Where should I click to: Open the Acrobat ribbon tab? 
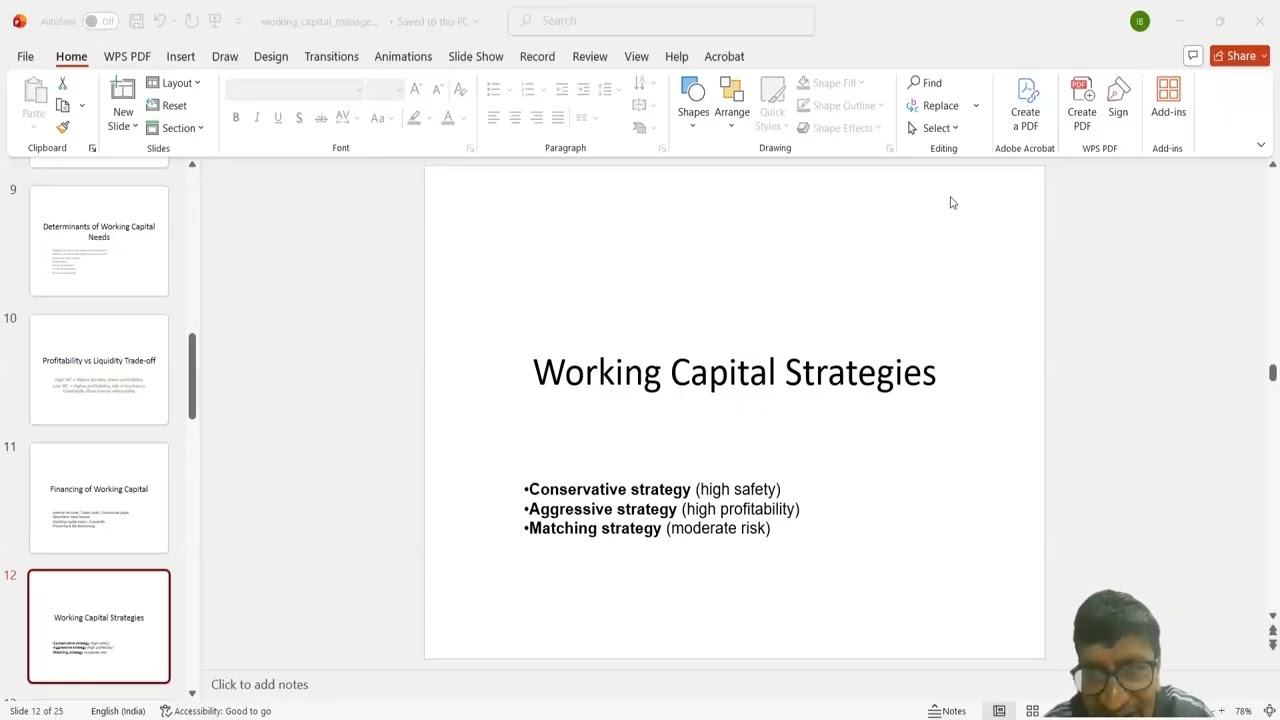pos(724,56)
